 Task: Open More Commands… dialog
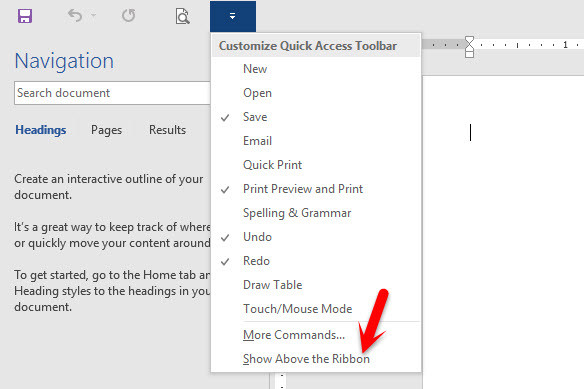tap(316, 335)
